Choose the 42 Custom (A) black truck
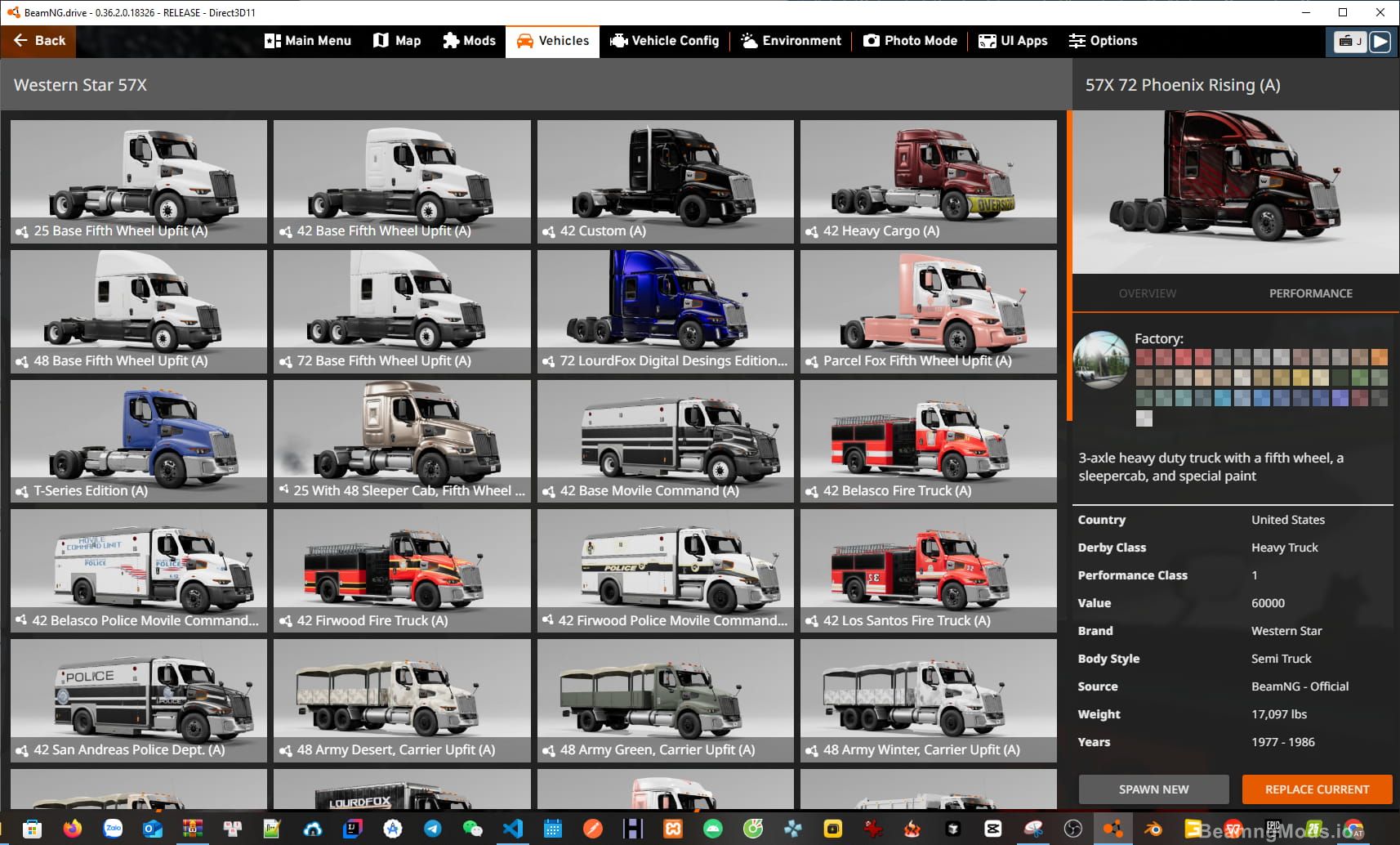 pyautogui.click(x=665, y=181)
